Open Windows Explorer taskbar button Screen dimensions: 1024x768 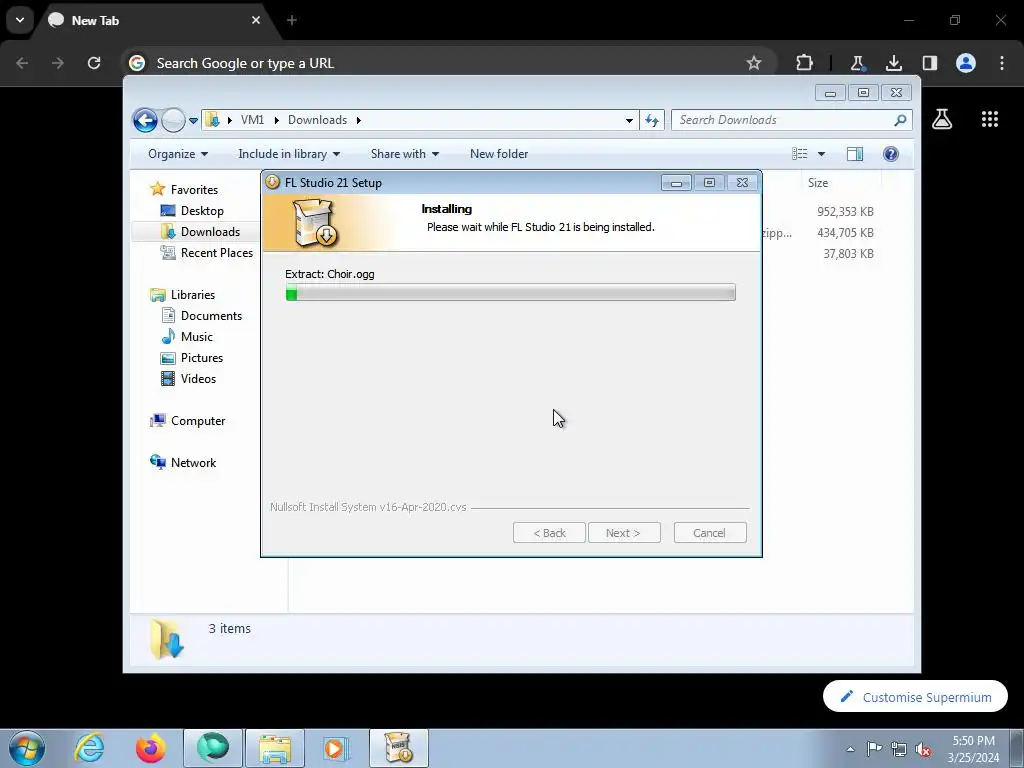[x=275, y=748]
